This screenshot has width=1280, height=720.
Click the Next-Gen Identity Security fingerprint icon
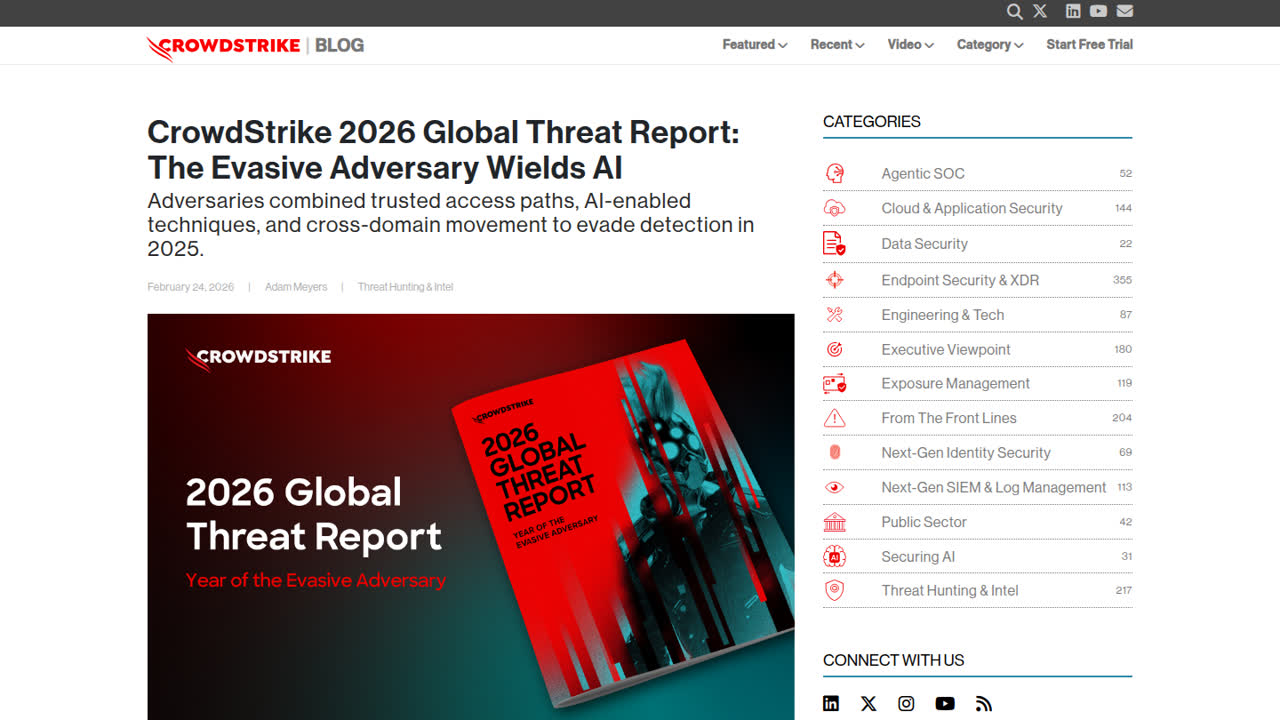point(834,452)
